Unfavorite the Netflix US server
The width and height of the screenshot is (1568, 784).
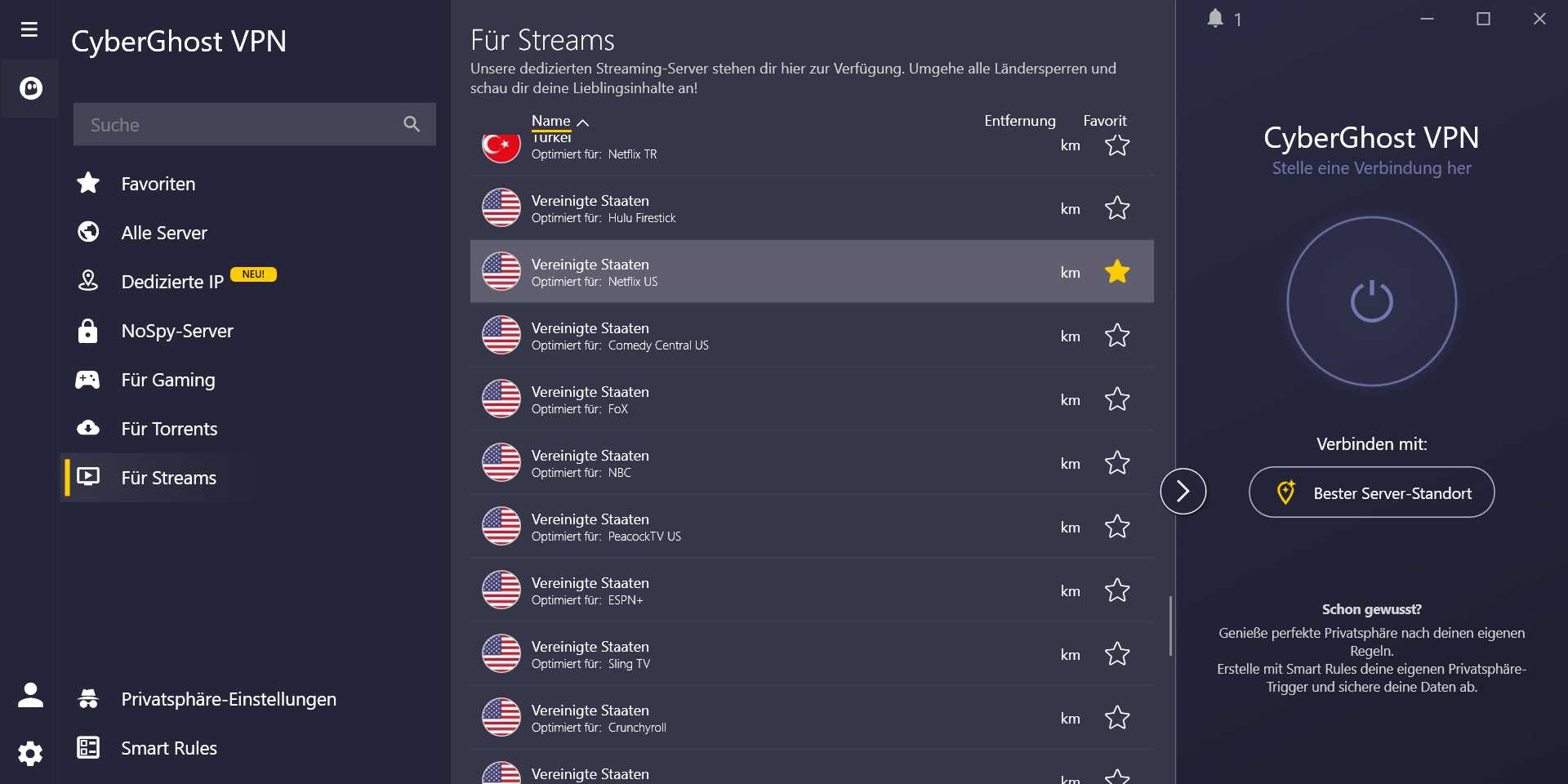(1117, 272)
